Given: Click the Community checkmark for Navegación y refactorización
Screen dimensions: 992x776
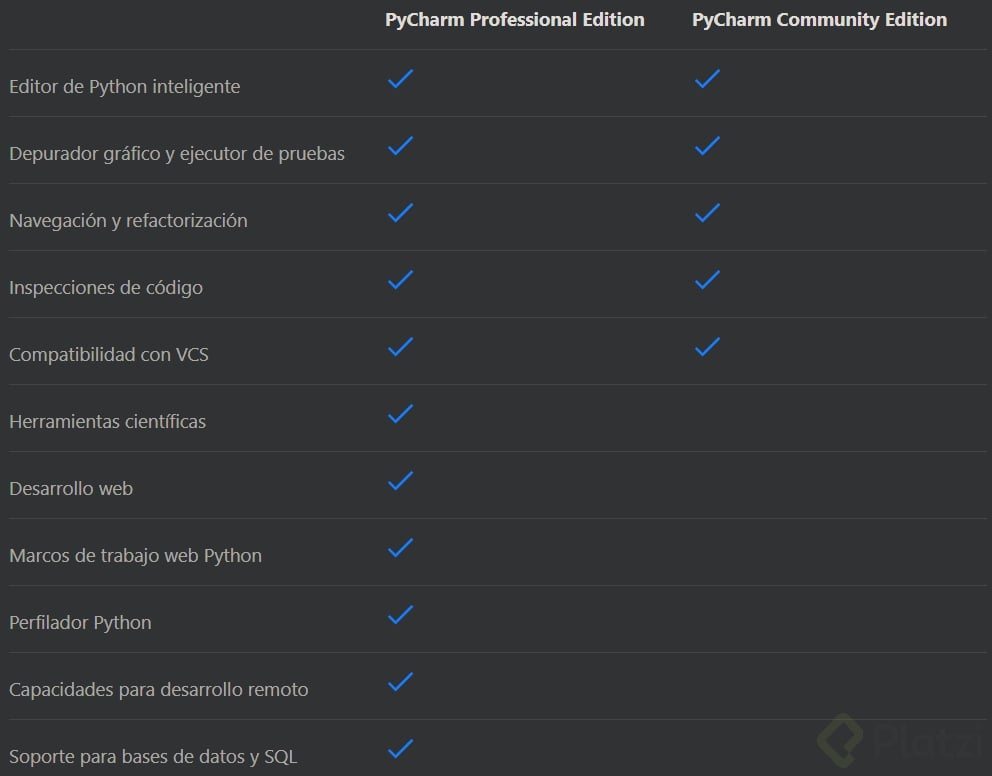Looking at the screenshot, I should [707, 213].
